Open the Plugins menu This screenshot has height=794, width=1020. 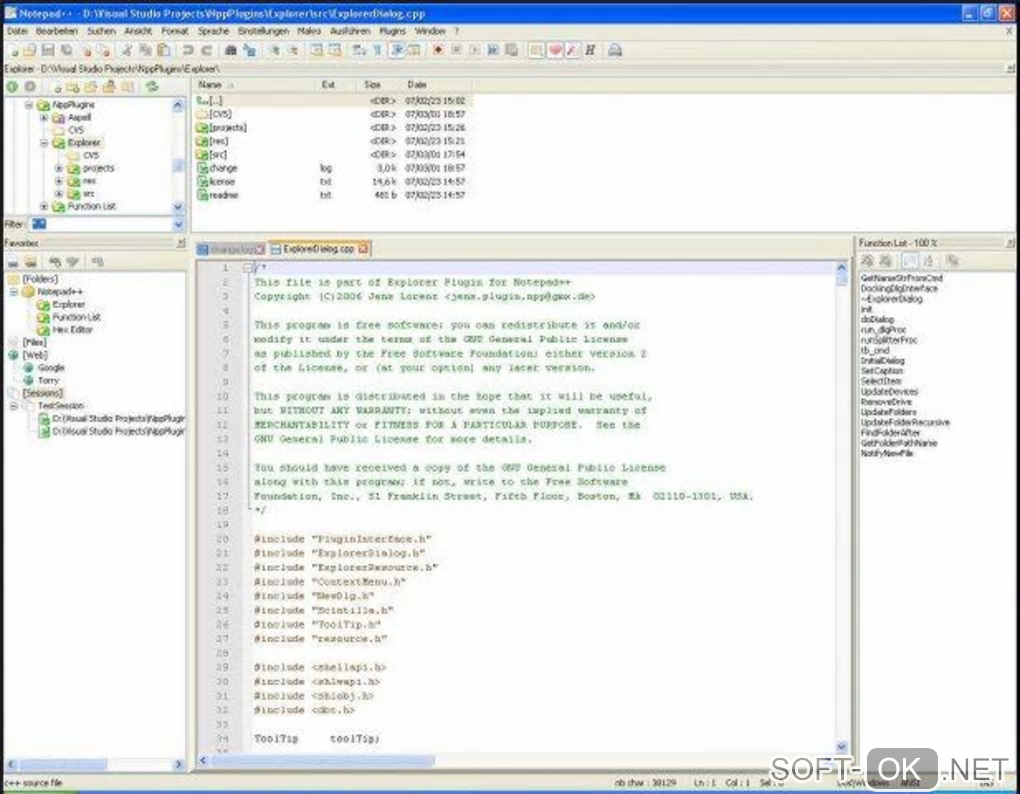392,31
